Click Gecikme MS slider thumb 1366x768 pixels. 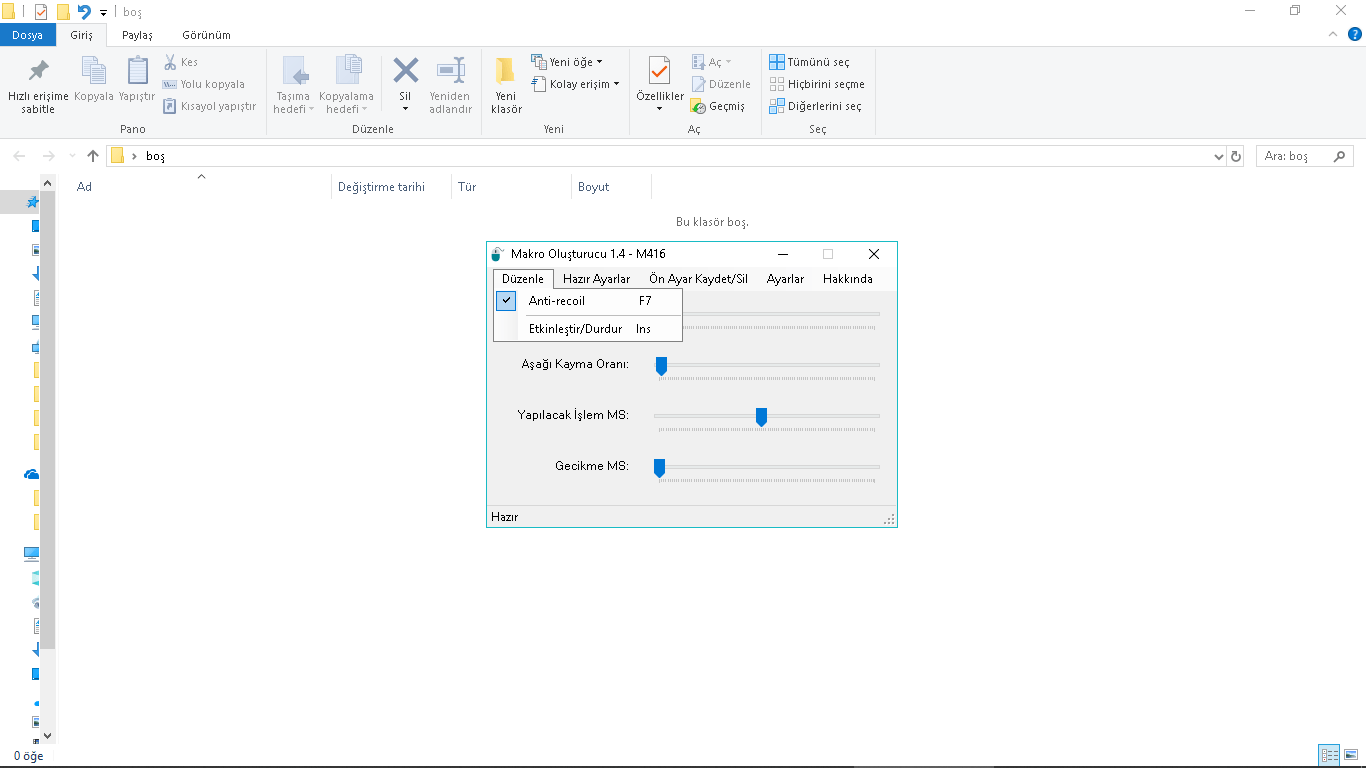click(x=659, y=468)
